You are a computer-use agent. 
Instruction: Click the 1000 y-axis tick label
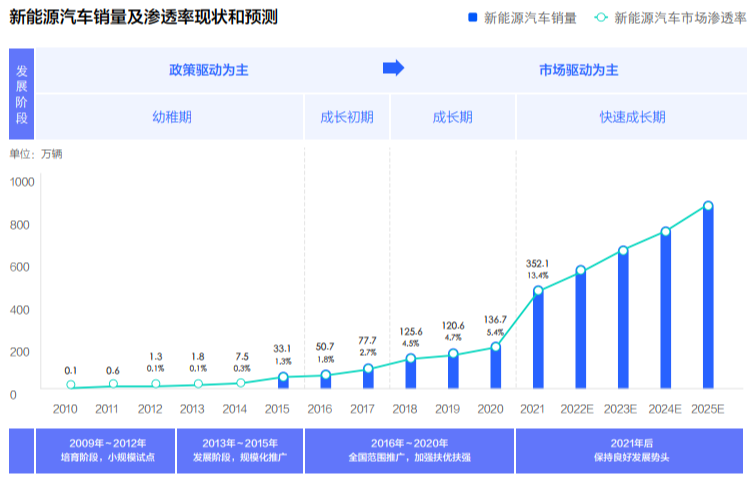point(22,182)
